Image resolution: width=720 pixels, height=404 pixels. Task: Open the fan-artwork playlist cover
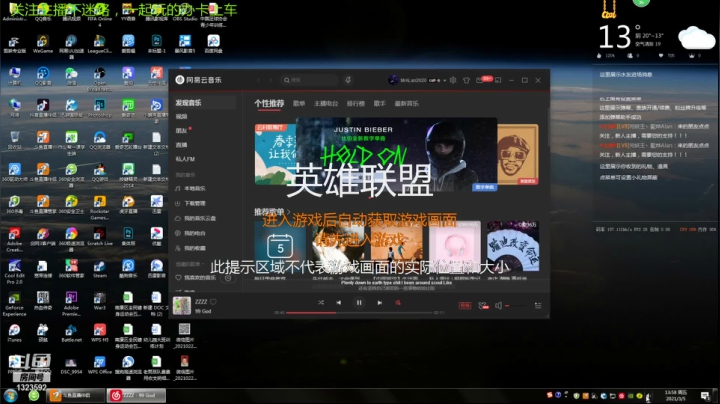pos(513,247)
